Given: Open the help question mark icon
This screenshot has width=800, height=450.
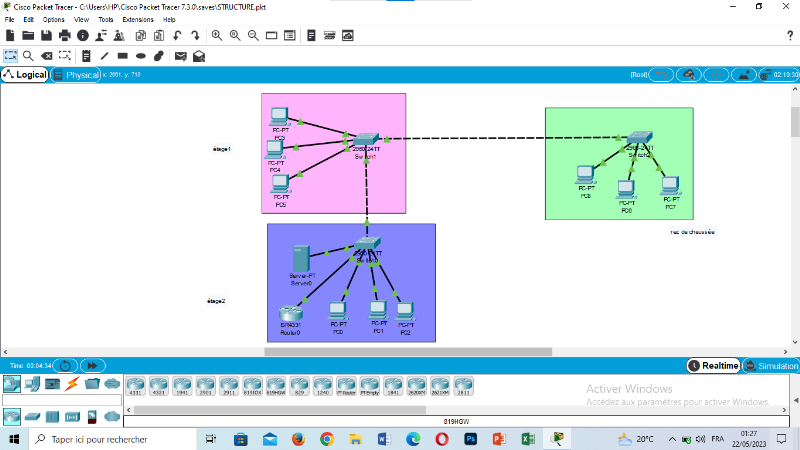Looking at the screenshot, I should [790, 36].
